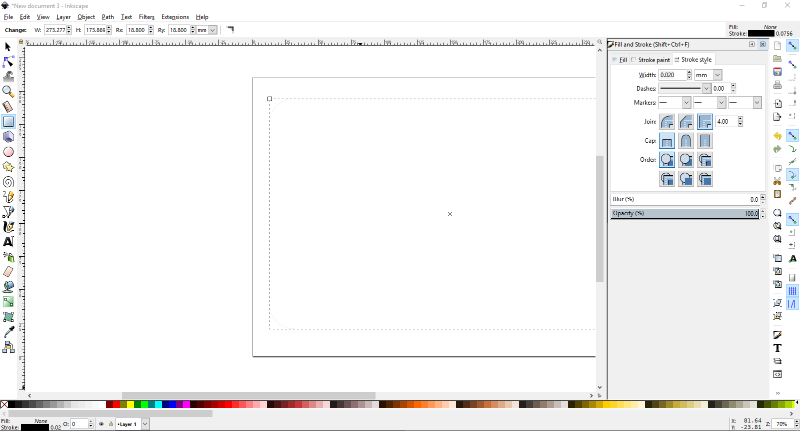Open the end marker dropdown
This screenshot has width=800, height=431.
(745, 103)
